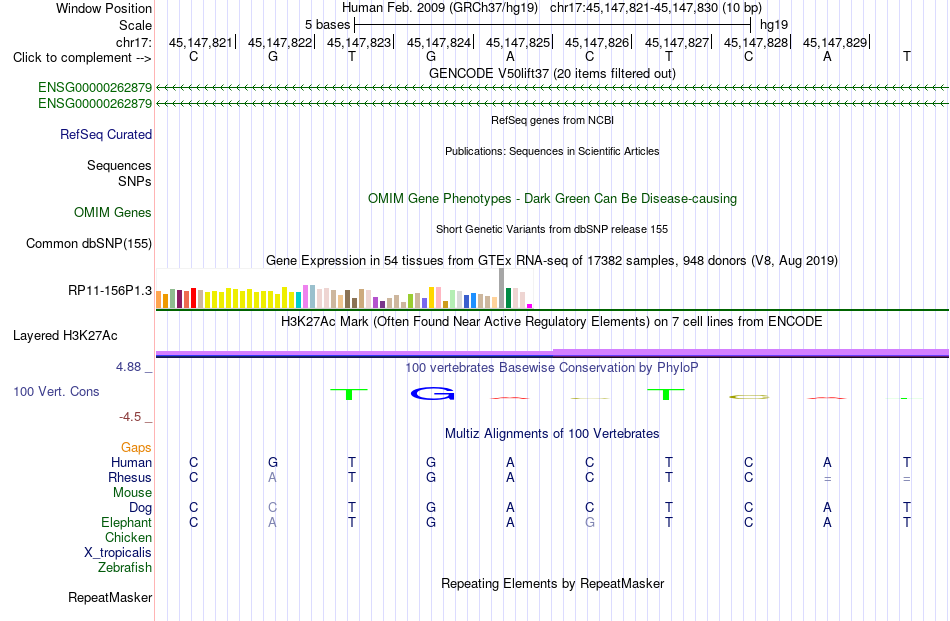Click the Layered H3K27Ac label
This screenshot has height=621, width=950.
(x=65, y=336)
